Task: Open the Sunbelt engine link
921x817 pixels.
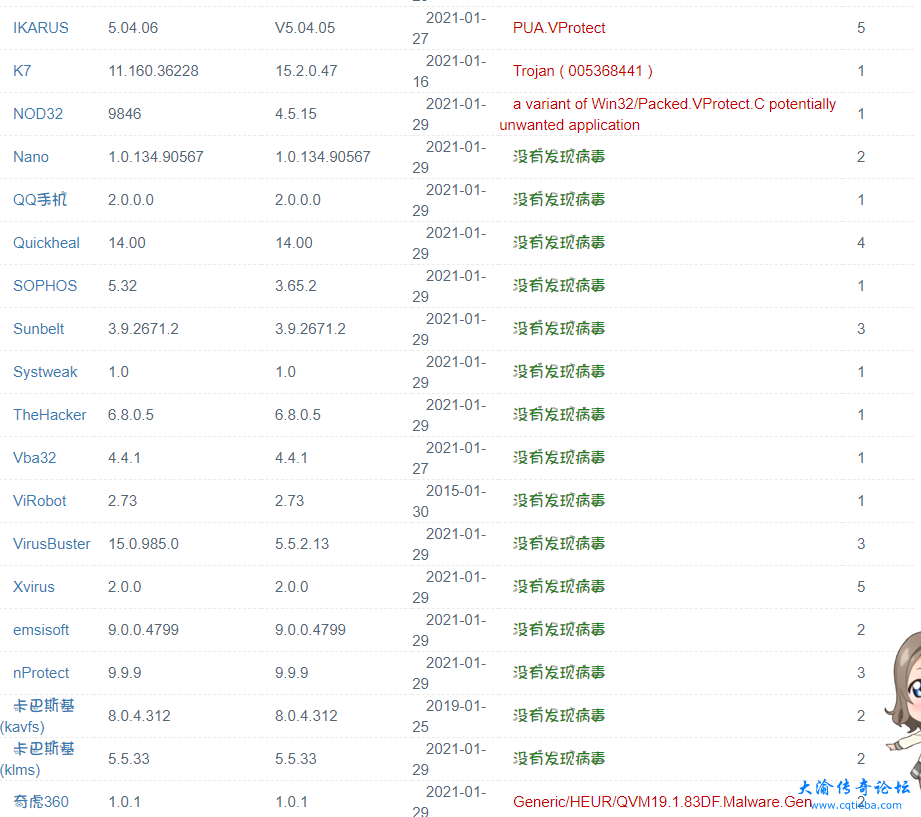Action: 38,328
